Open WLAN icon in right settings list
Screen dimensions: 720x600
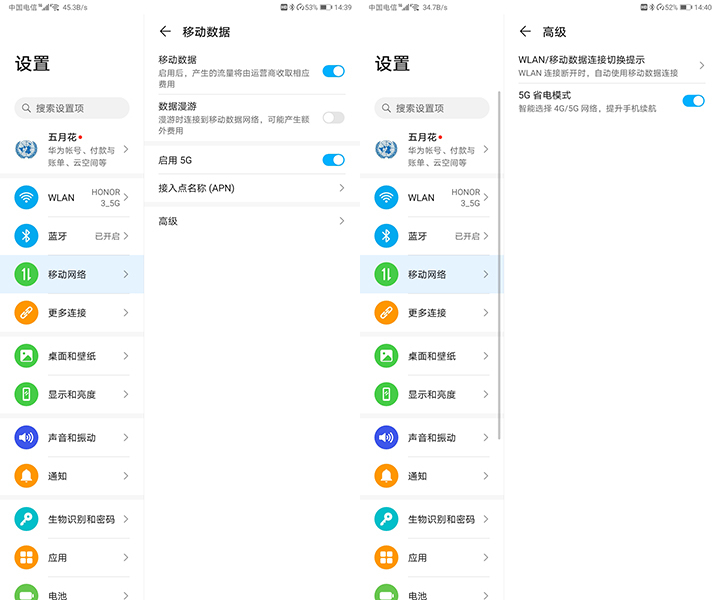[x=386, y=197]
